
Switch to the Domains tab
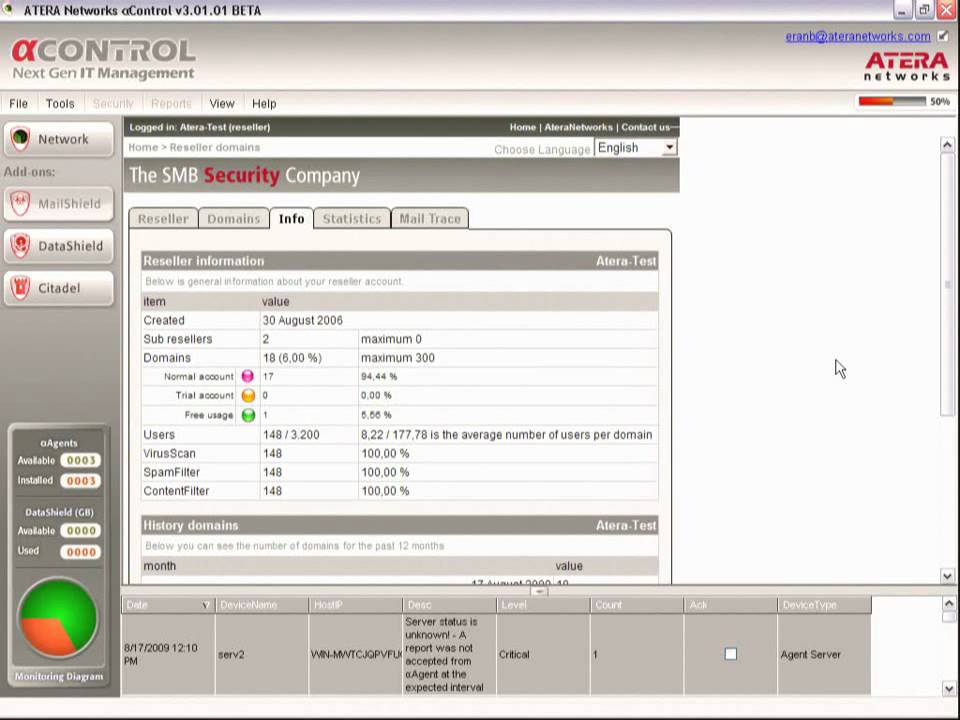(233, 219)
